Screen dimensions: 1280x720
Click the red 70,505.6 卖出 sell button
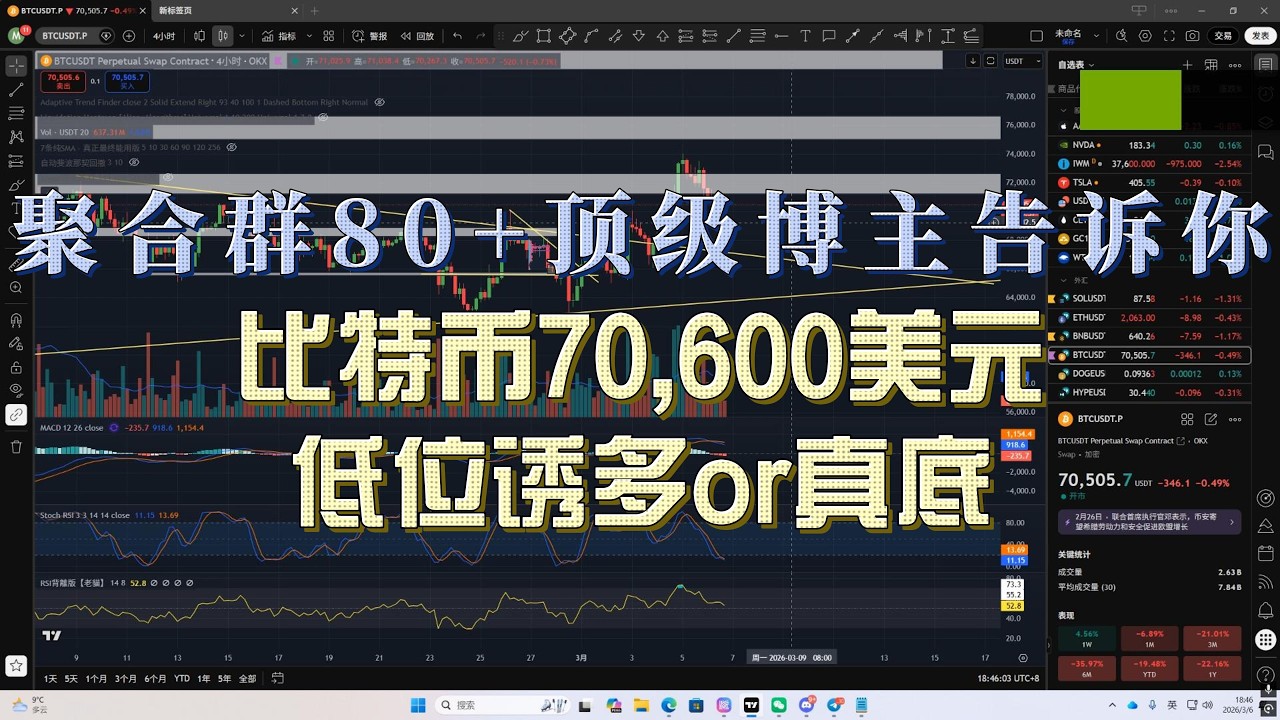coord(63,81)
